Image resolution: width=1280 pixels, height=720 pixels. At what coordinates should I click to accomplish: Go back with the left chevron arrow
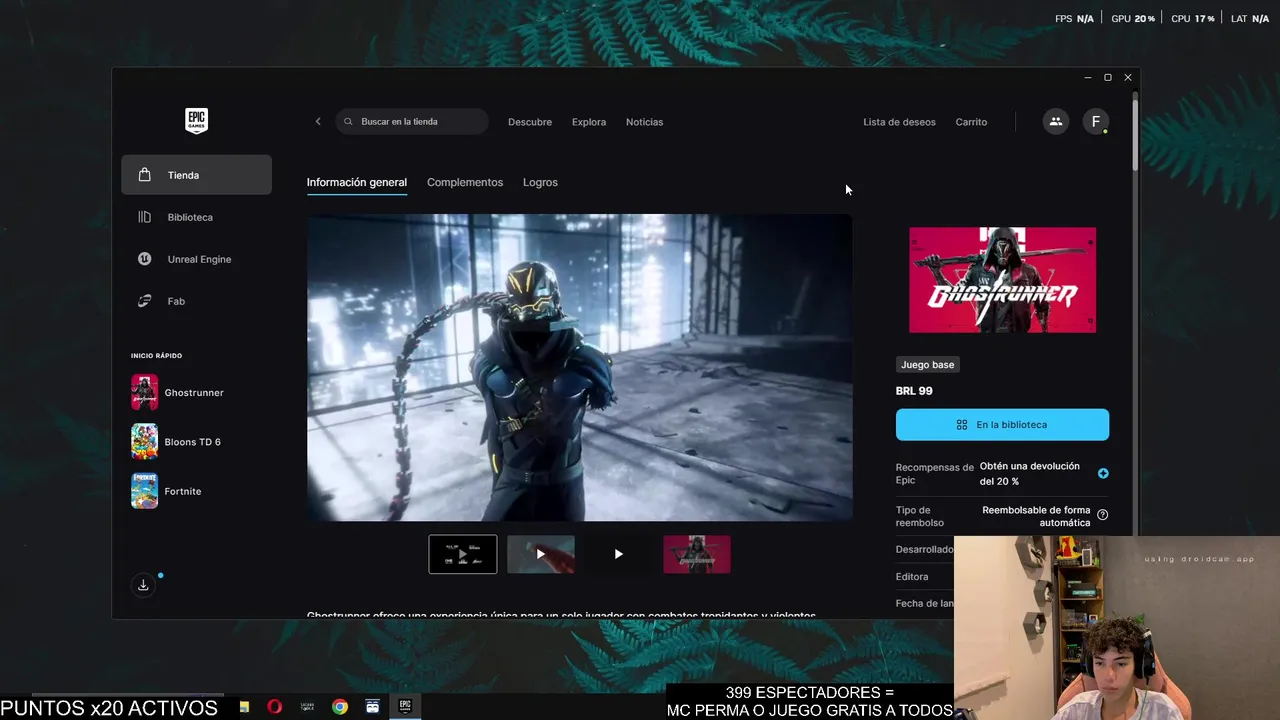point(318,121)
